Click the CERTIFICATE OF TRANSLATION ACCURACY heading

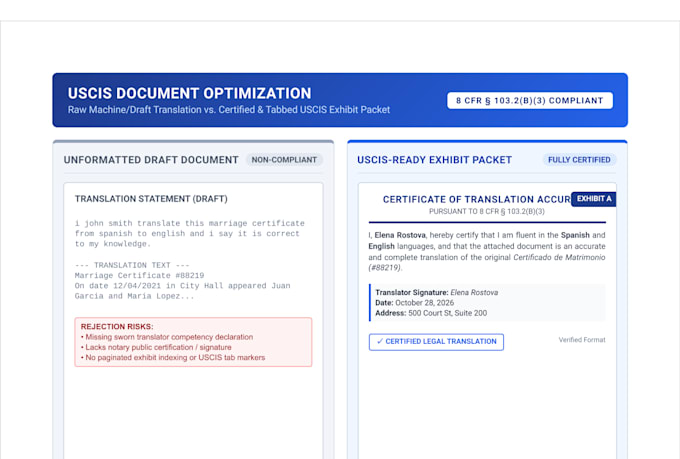click(x=477, y=199)
